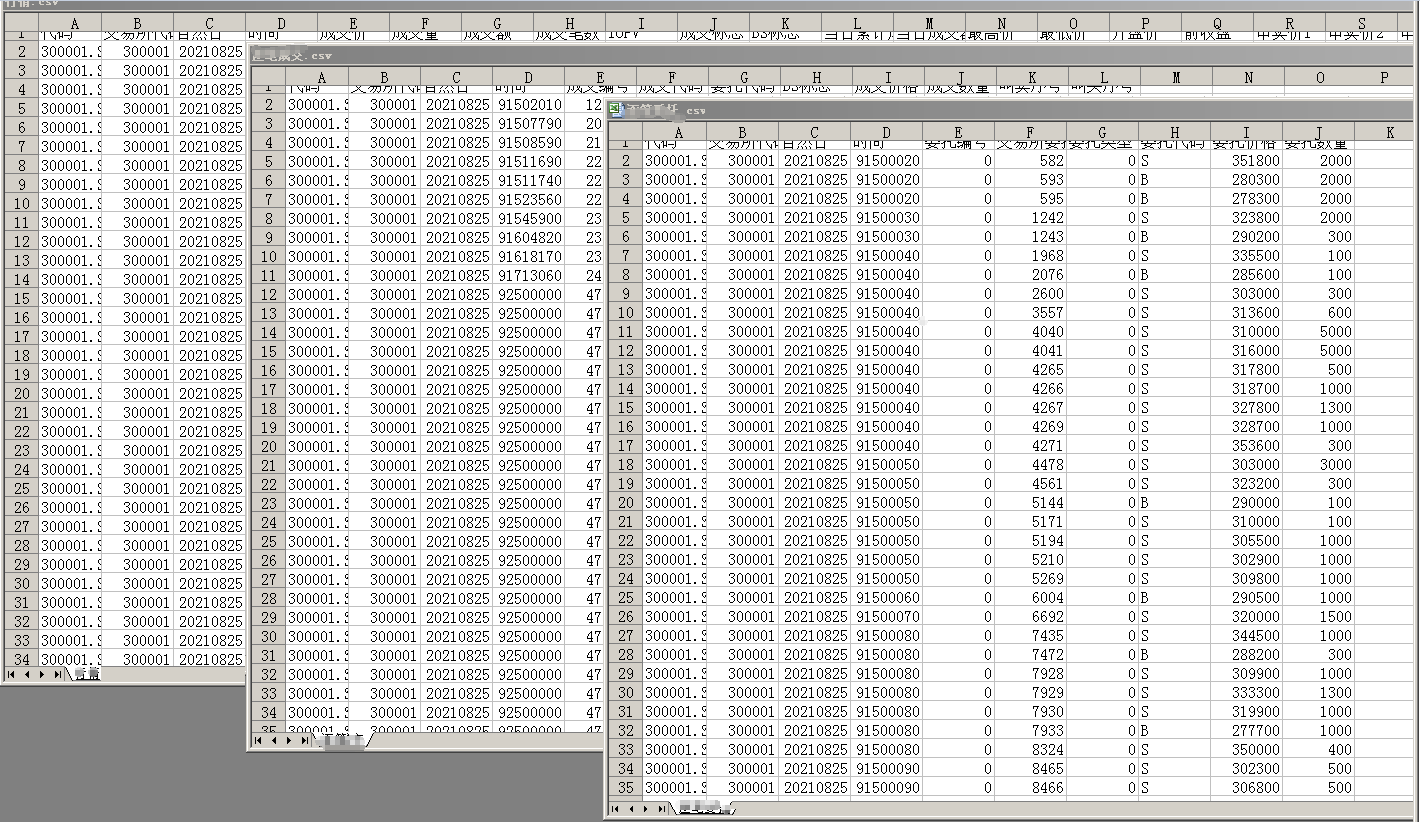Click next sheet arrow in middle window
Viewport: 1420px width, 822px height.
tap(290, 741)
